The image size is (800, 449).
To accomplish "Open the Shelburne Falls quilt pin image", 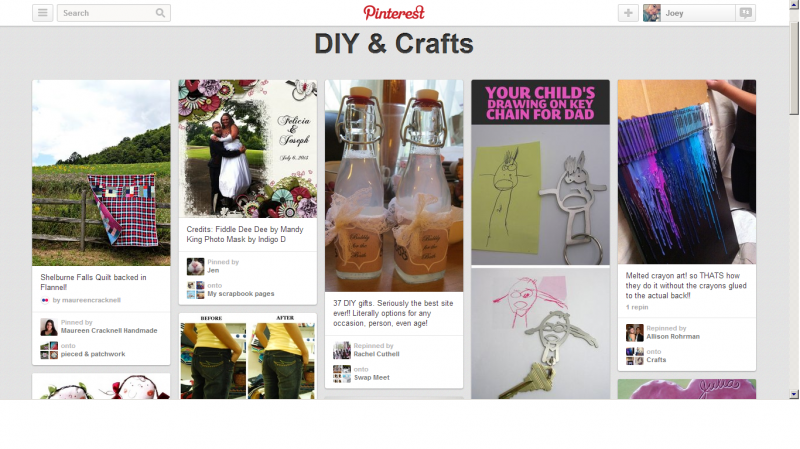I will tap(101, 172).
